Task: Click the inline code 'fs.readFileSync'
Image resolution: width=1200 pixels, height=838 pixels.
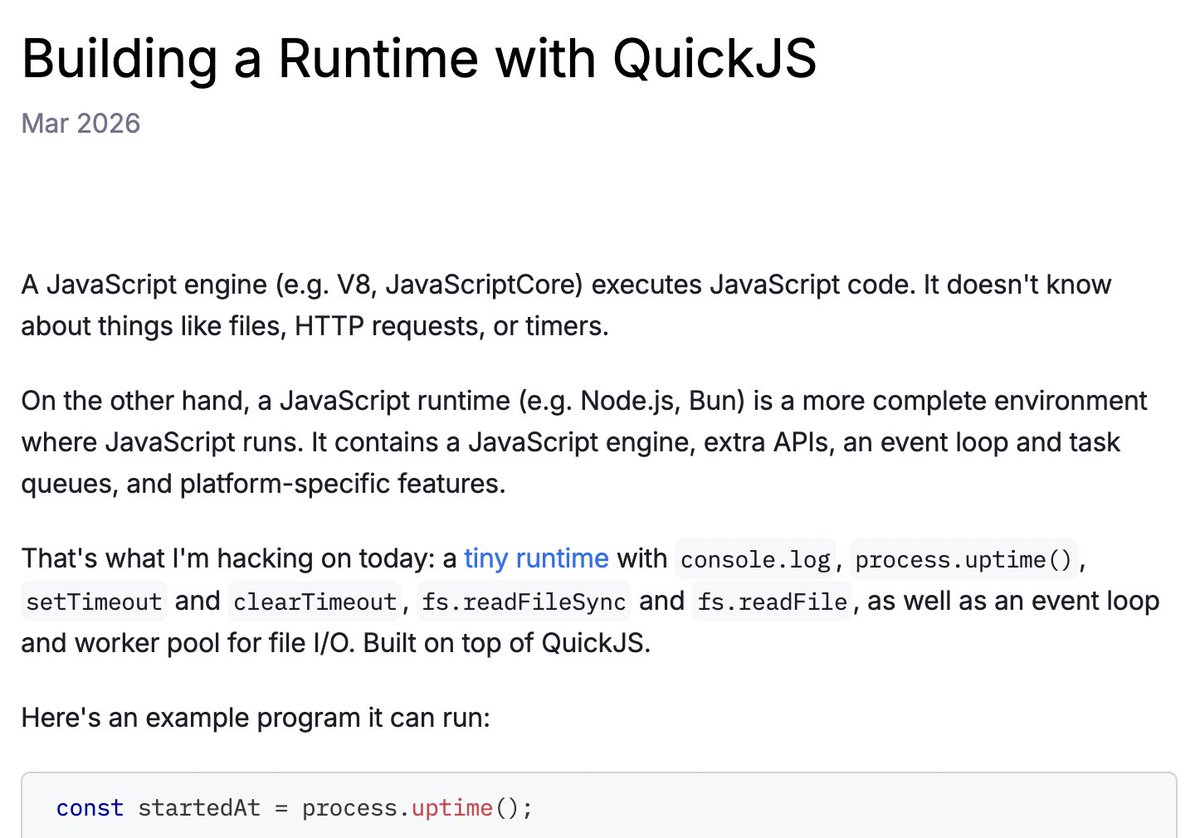Action: pyautogui.click(x=524, y=602)
